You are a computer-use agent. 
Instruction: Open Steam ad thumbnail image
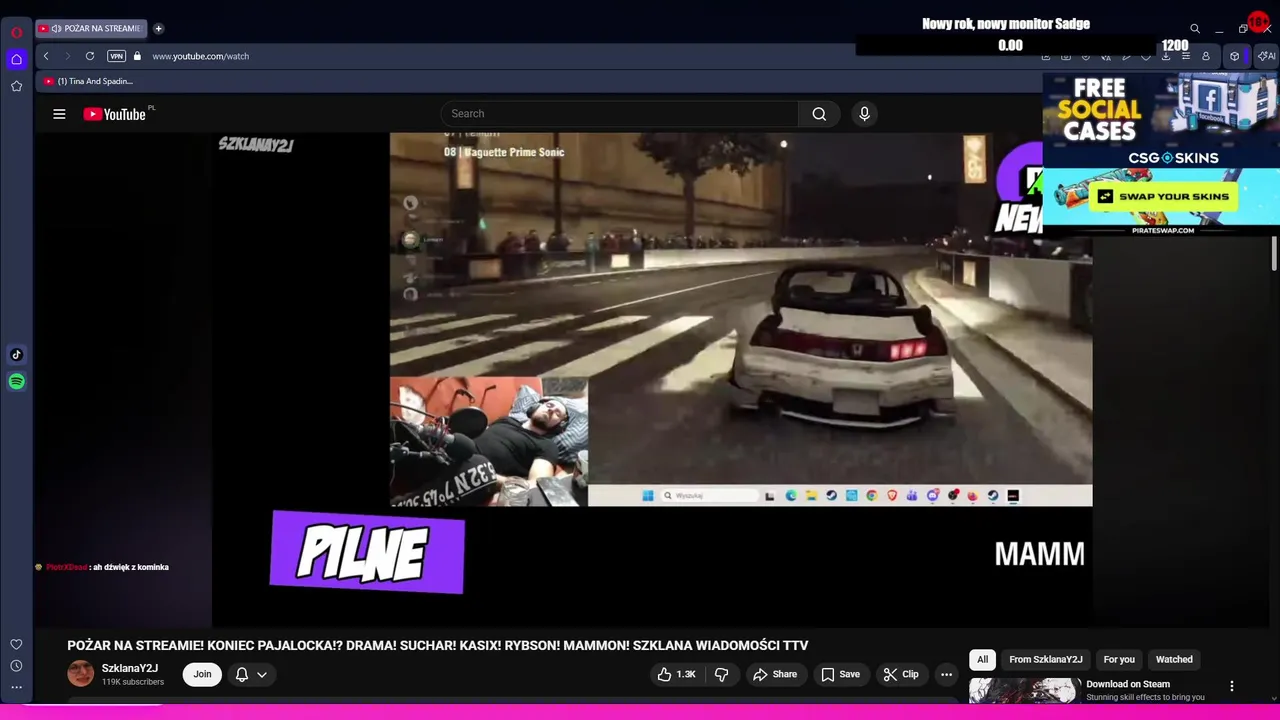1023,691
